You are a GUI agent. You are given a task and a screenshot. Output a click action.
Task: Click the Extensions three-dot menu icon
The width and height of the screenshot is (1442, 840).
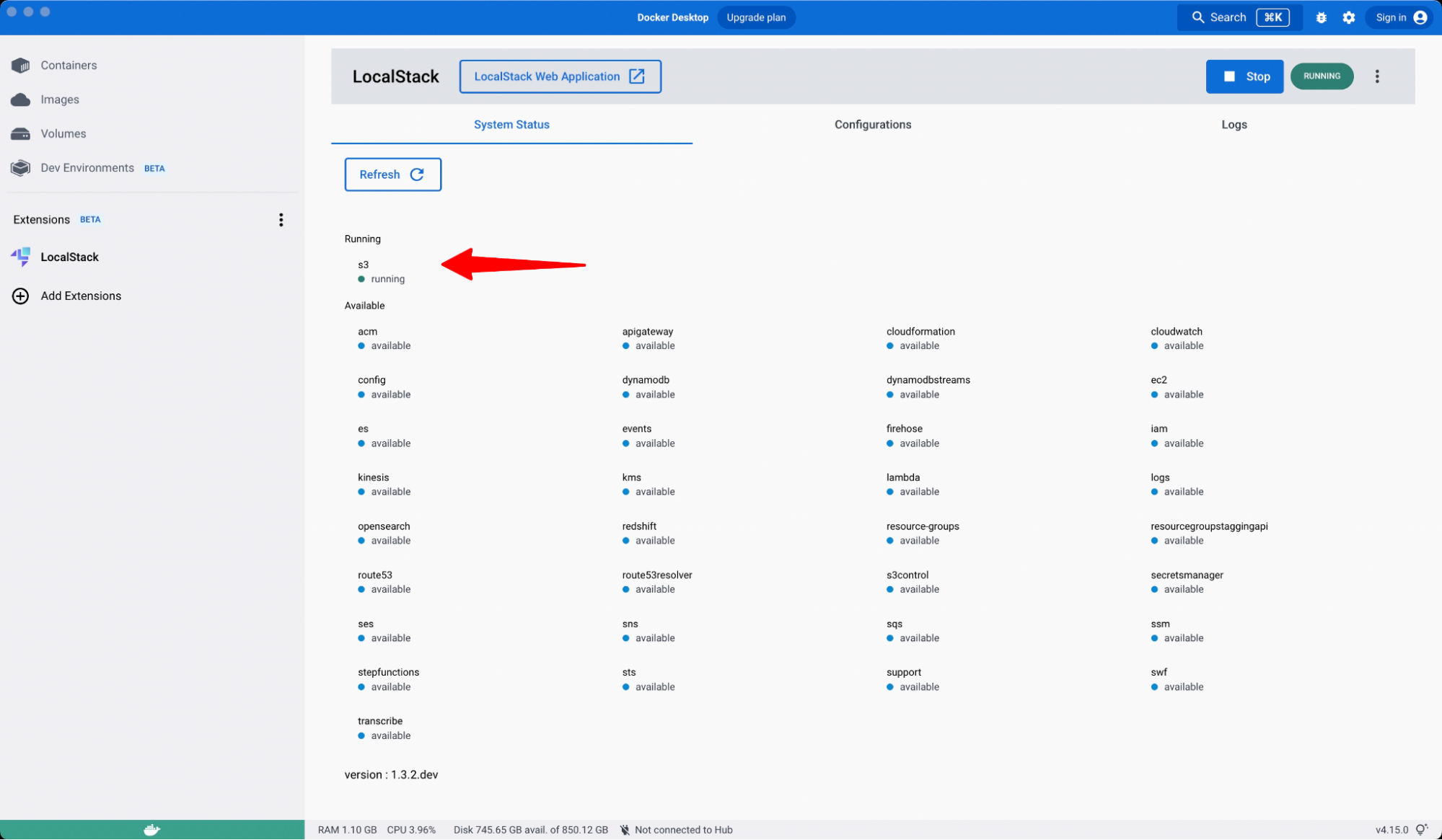tap(281, 219)
